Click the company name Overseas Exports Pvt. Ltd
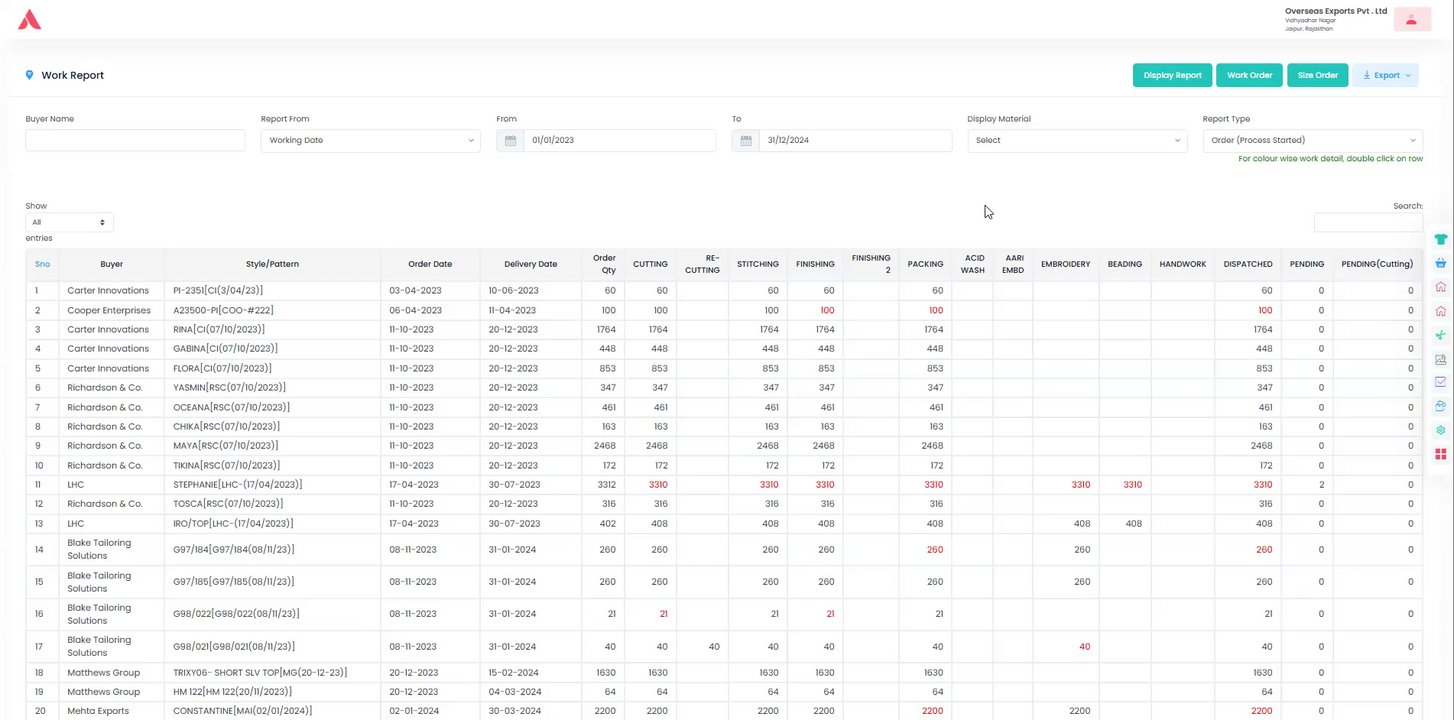Viewport: 1454px width, 720px height. pyautogui.click(x=1336, y=11)
